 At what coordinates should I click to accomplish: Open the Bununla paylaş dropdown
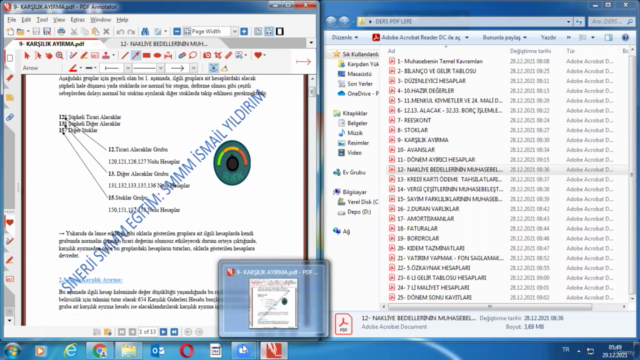504,38
